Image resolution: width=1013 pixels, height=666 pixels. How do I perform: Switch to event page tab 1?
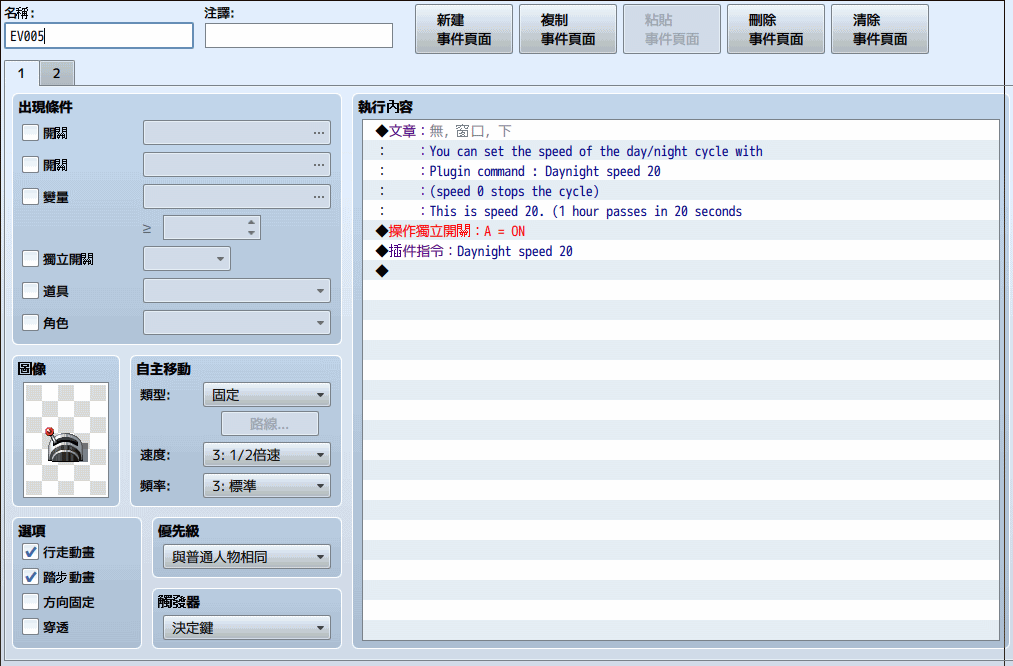tap(21, 73)
